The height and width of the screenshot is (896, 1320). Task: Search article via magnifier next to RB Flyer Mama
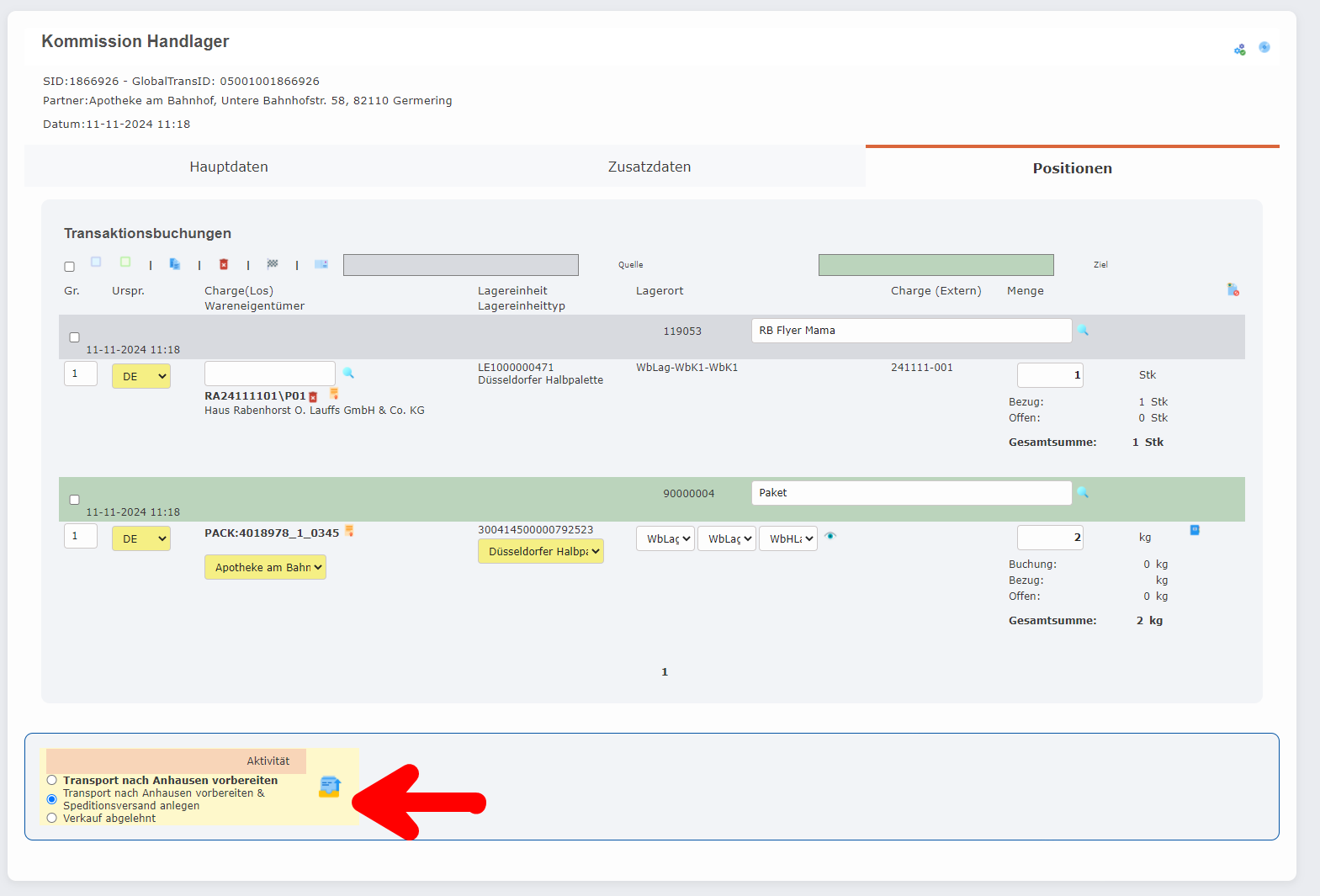(1084, 331)
